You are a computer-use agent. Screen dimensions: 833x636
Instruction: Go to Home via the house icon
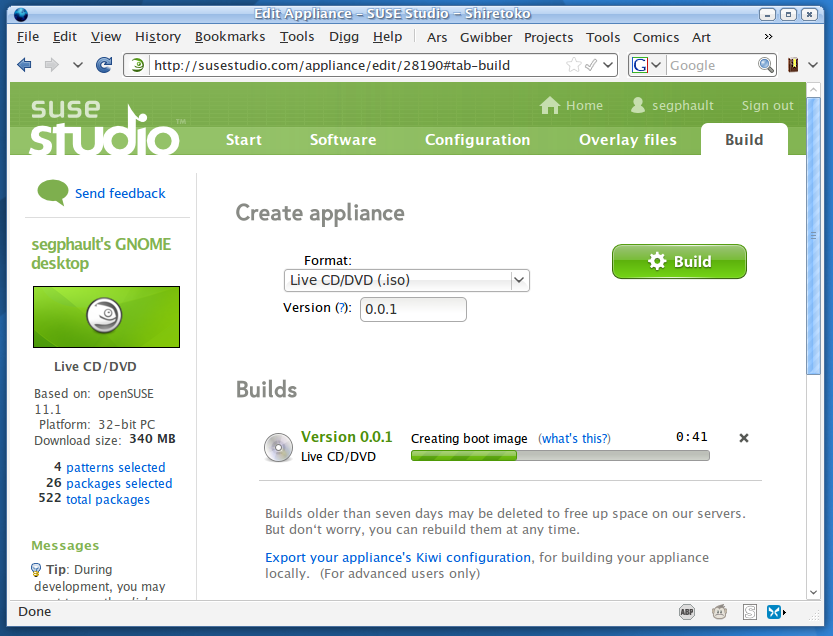[550, 105]
